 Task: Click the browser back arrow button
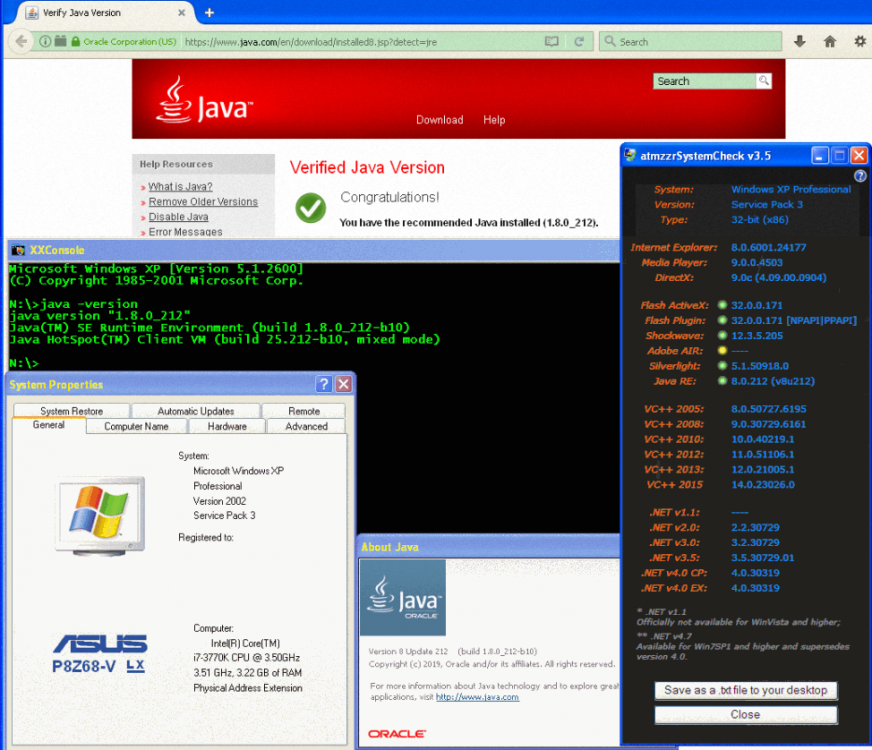click(x=21, y=42)
